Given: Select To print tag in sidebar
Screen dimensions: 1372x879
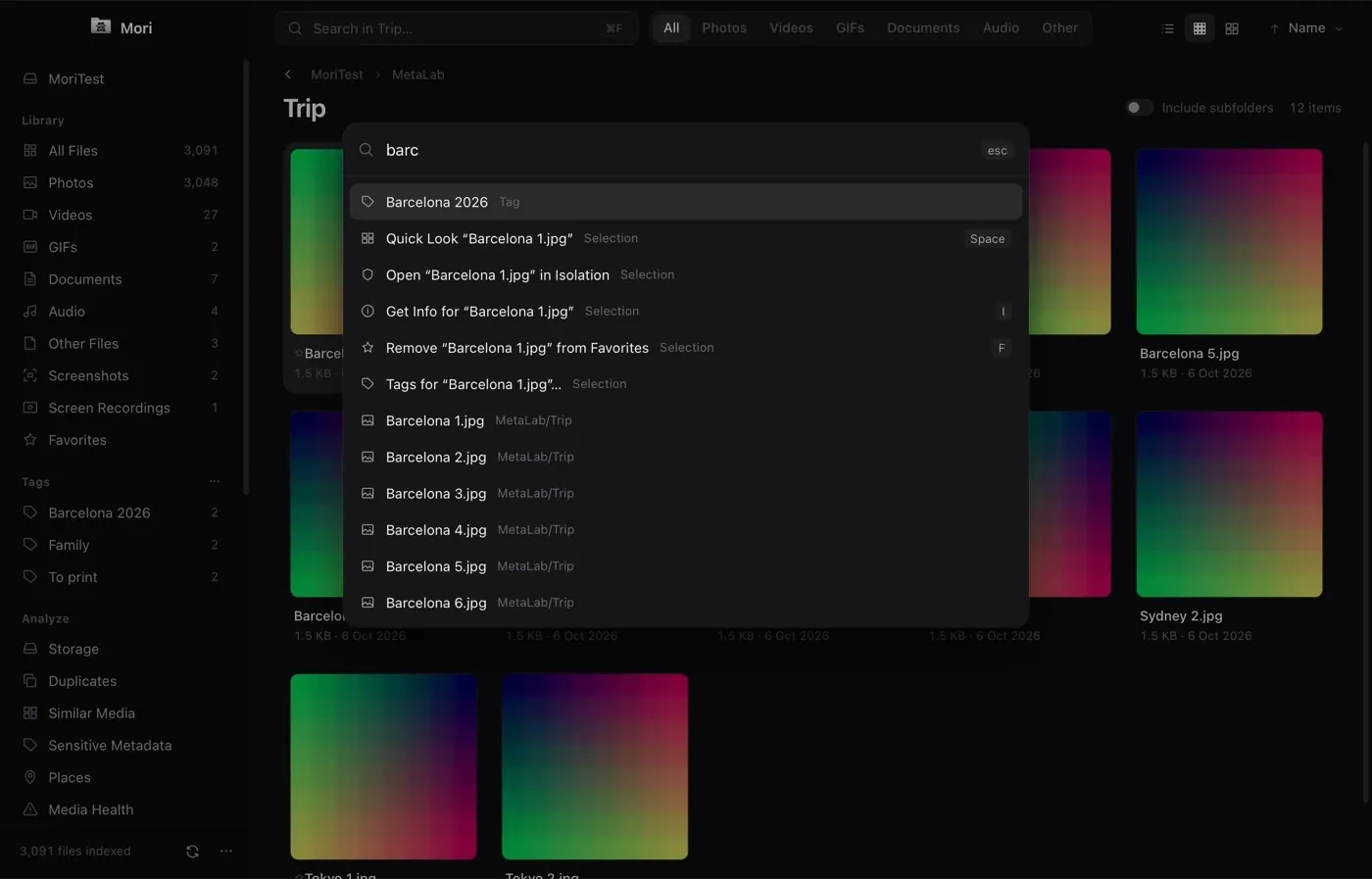Looking at the screenshot, I should [x=121, y=577].
